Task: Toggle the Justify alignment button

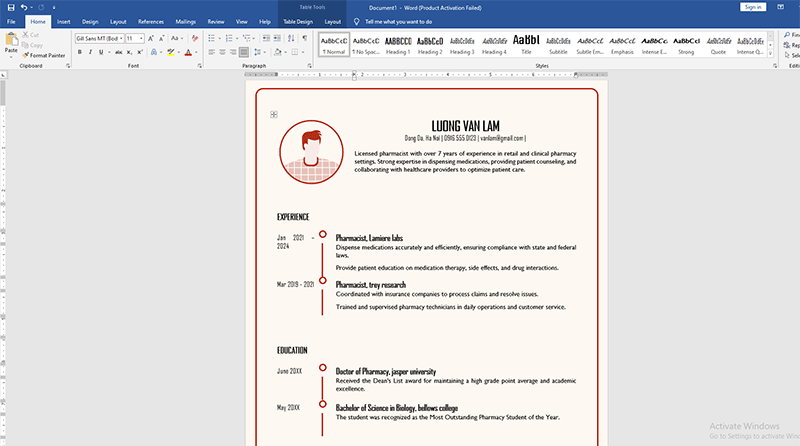Action: [244, 52]
